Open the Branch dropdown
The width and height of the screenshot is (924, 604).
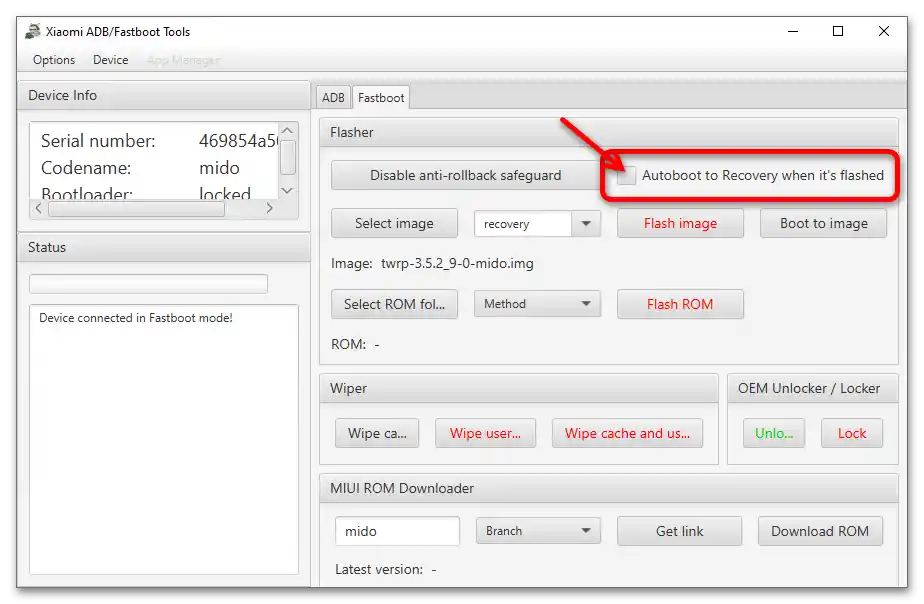(538, 531)
